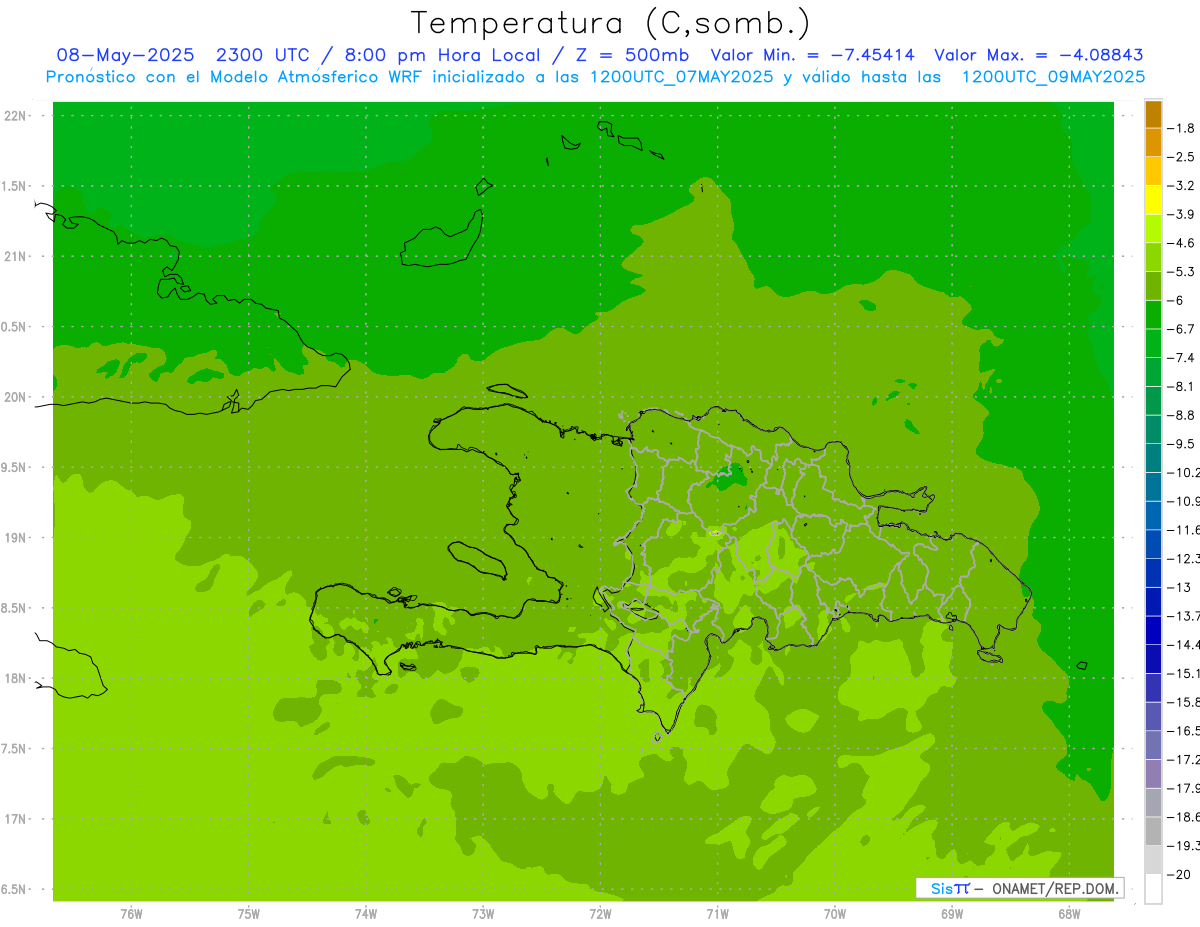Viewport: 1200px width, 927px height.
Task: Click the -13 color scale value
Action: (x=1179, y=587)
